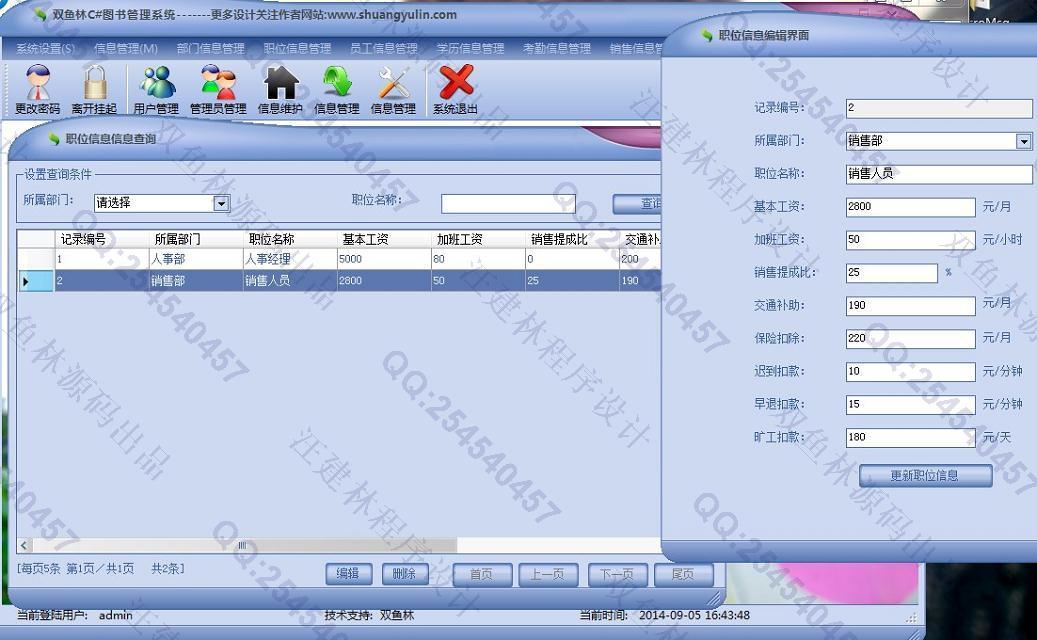This screenshot has width=1037, height=640.
Task: Click the 系统退出 red X icon
Action: pos(456,90)
